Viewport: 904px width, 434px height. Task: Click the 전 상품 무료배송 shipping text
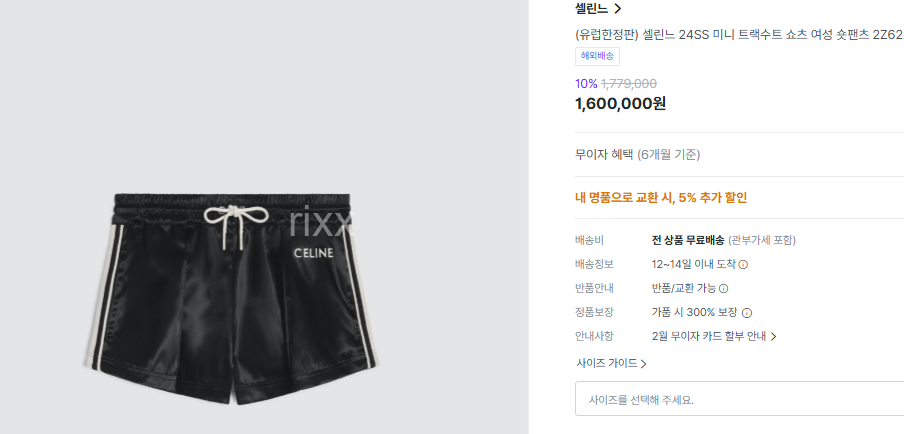coord(688,240)
